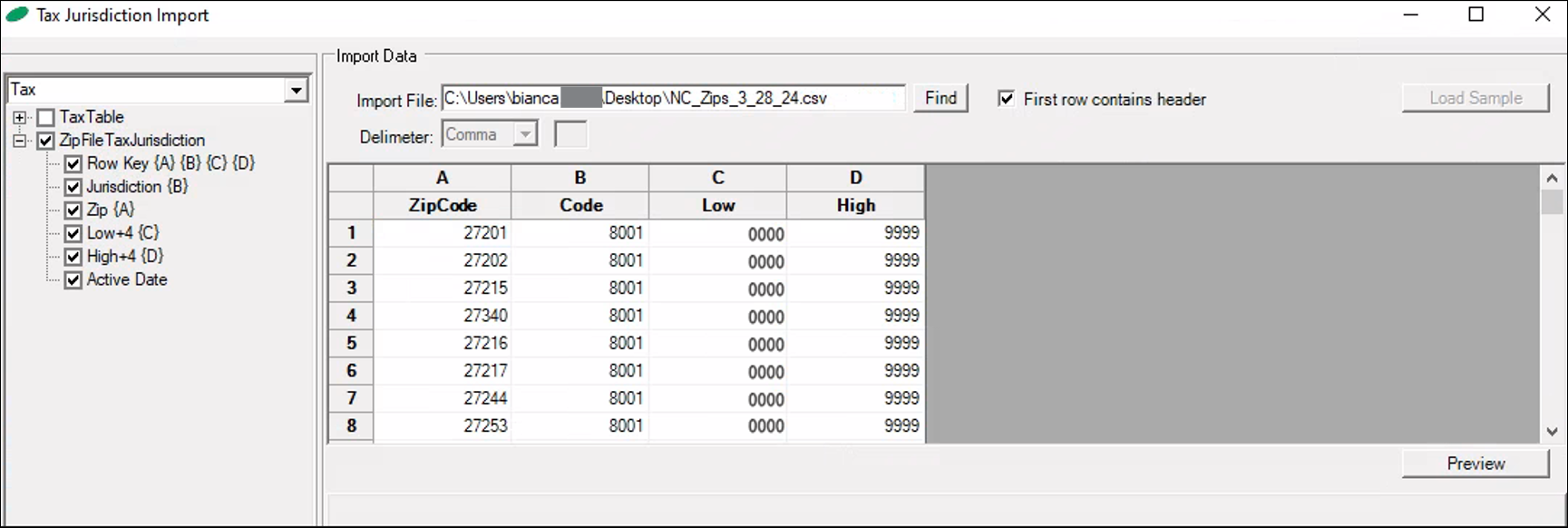This screenshot has width=1568, height=528.
Task: Toggle First row contains header checkbox
Action: pos(1006,99)
